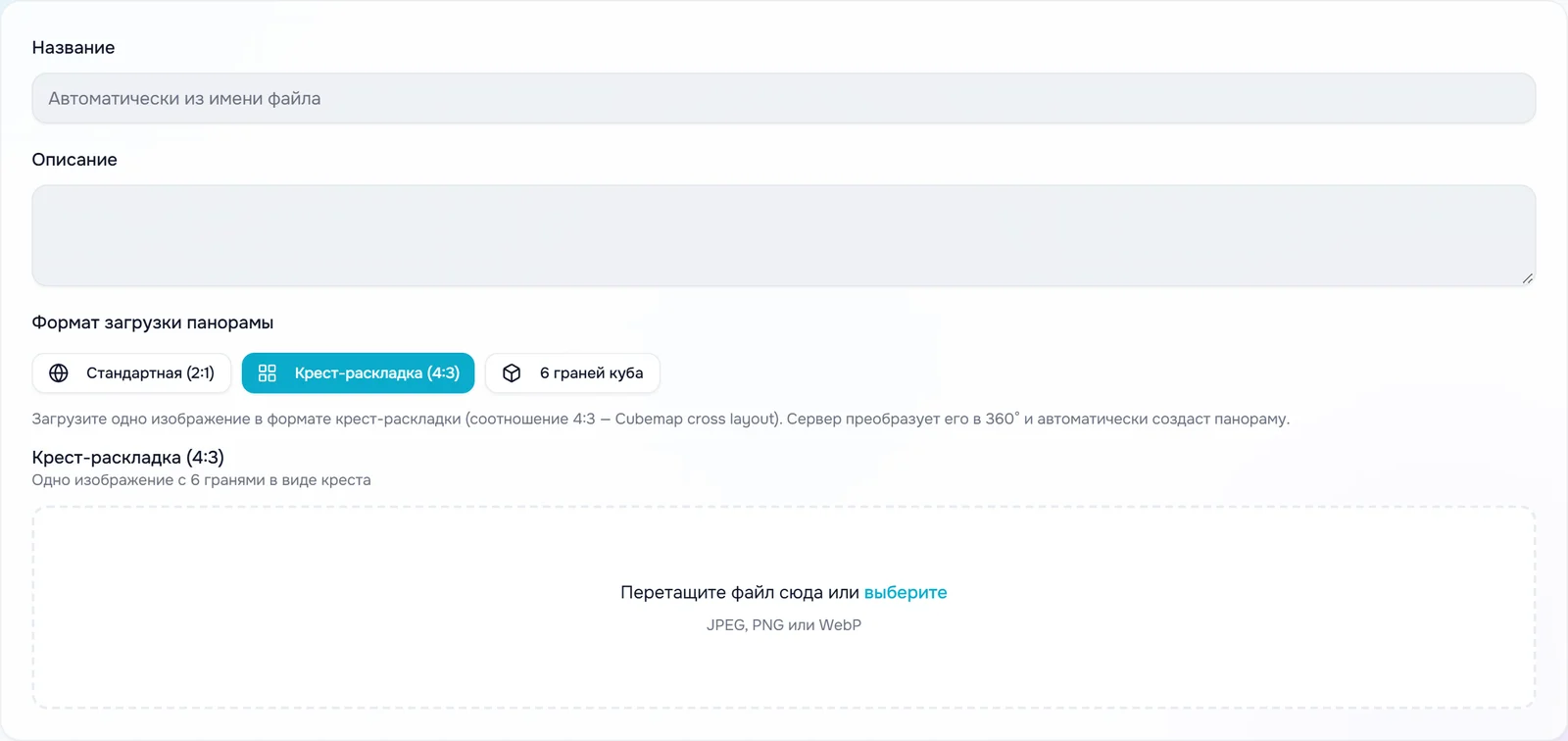Click the Крест-раскладка (4:3) section heading
1568x741 pixels.
pyautogui.click(x=128, y=458)
